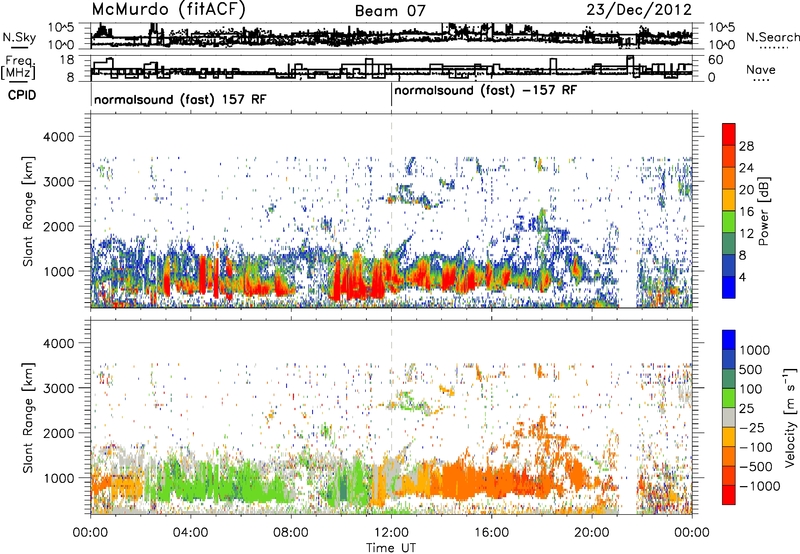Click the 'N.Sky' axis label

[x=19, y=37]
